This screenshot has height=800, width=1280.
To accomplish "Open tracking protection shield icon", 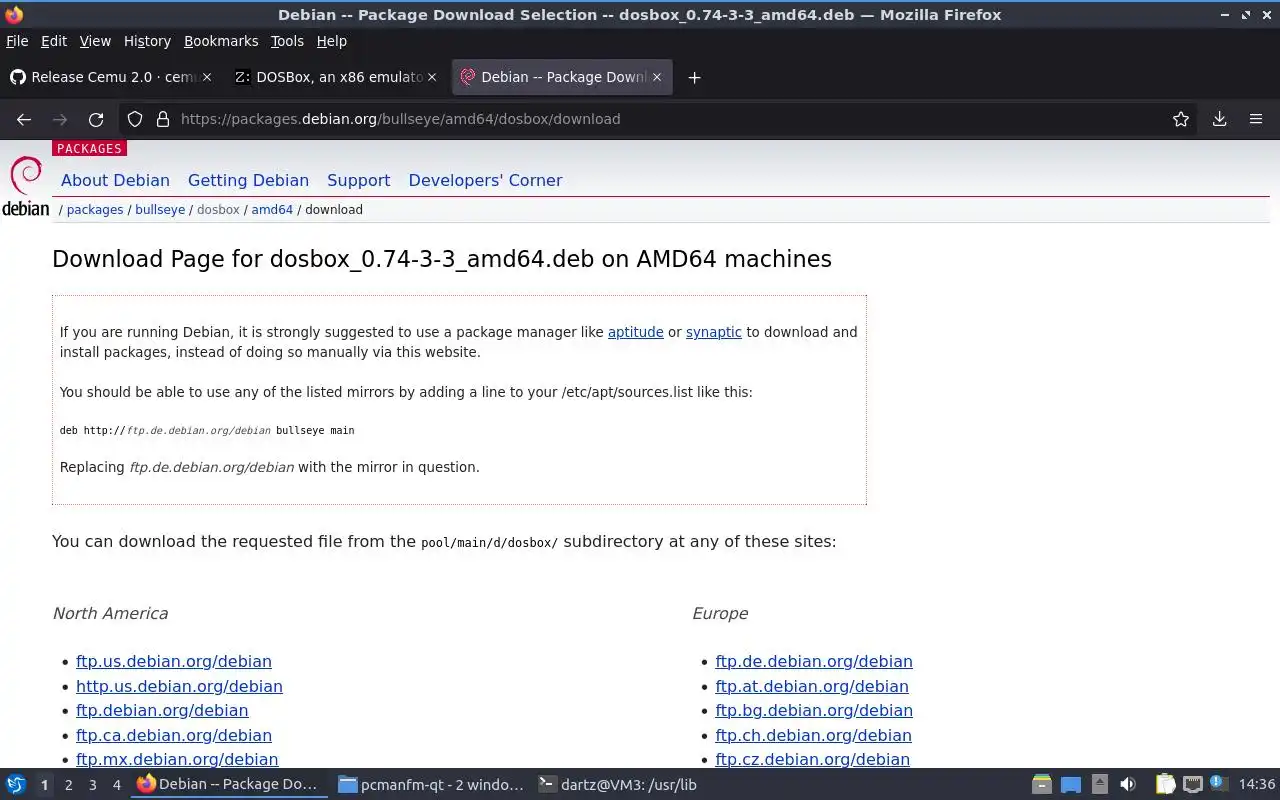I will [x=135, y=119].
